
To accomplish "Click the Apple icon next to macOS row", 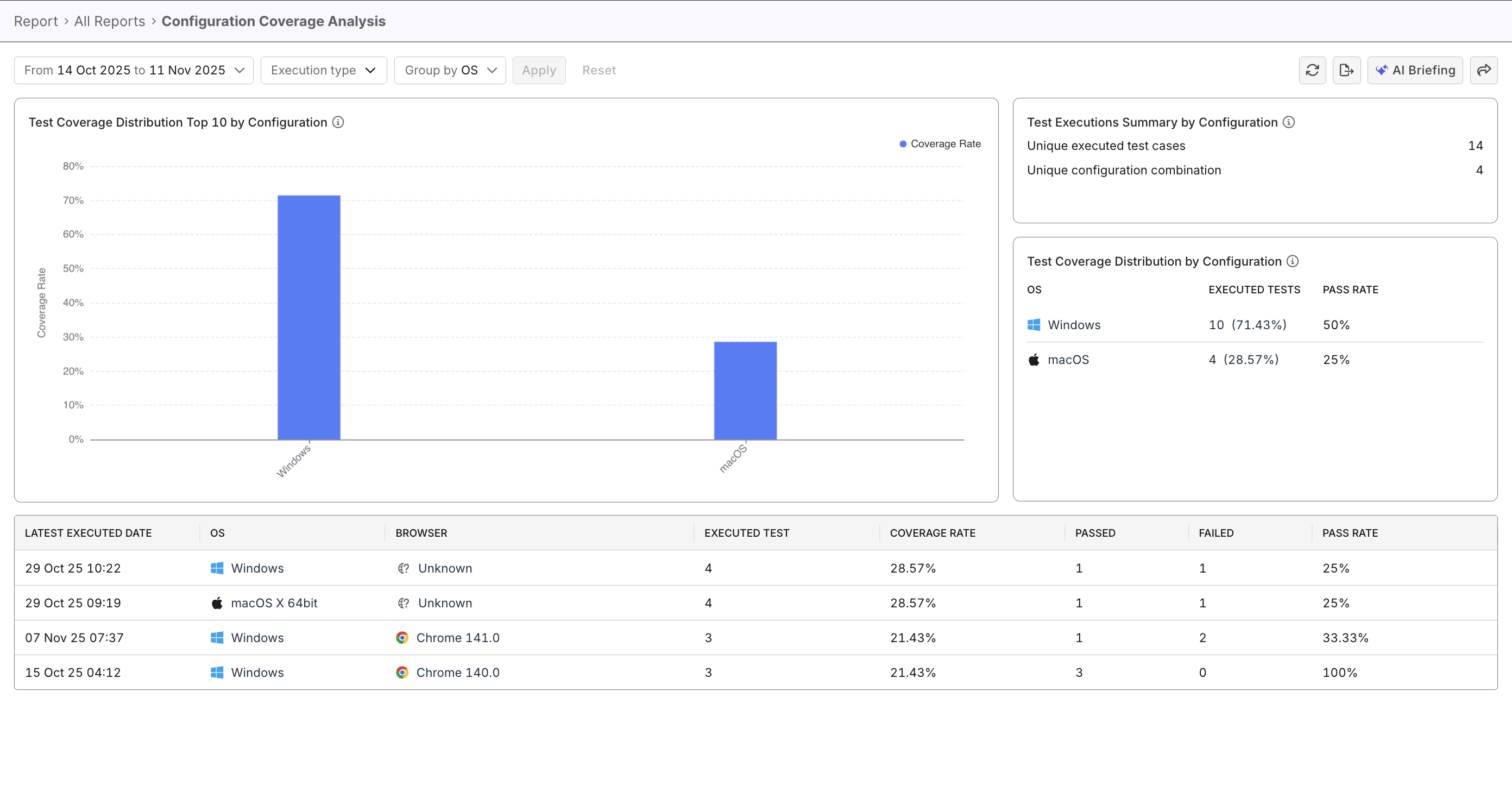I will coord(1033,360).
